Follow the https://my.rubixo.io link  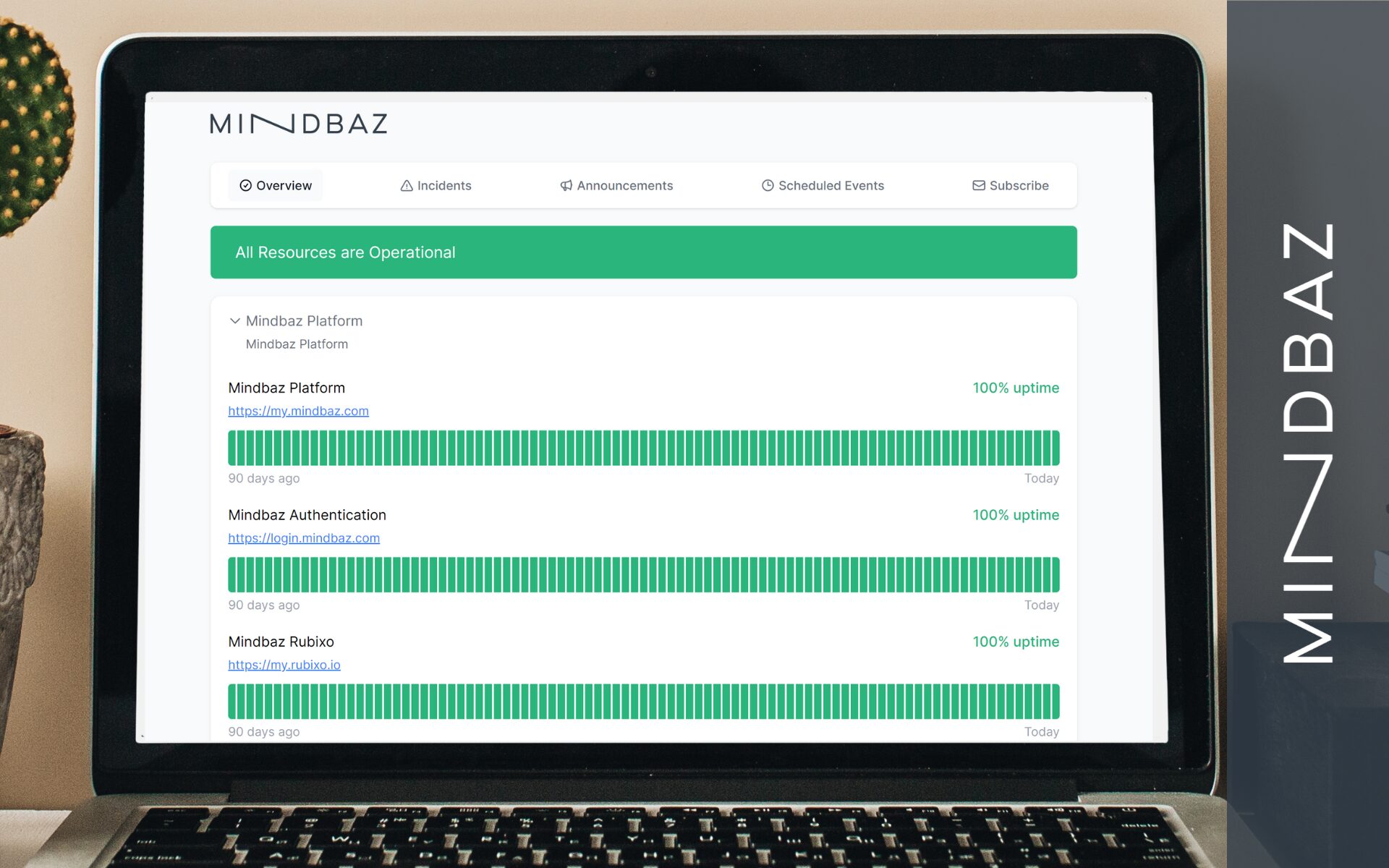click(x=284, y=665)
